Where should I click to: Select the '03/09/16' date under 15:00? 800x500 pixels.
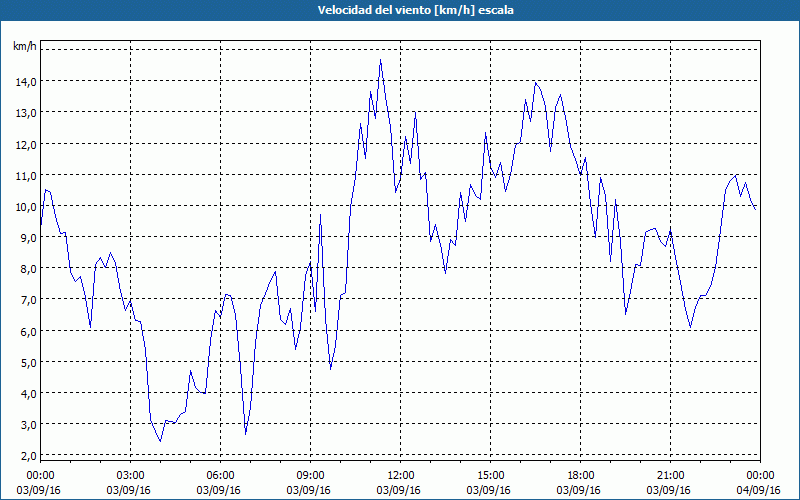click(488, 490)
